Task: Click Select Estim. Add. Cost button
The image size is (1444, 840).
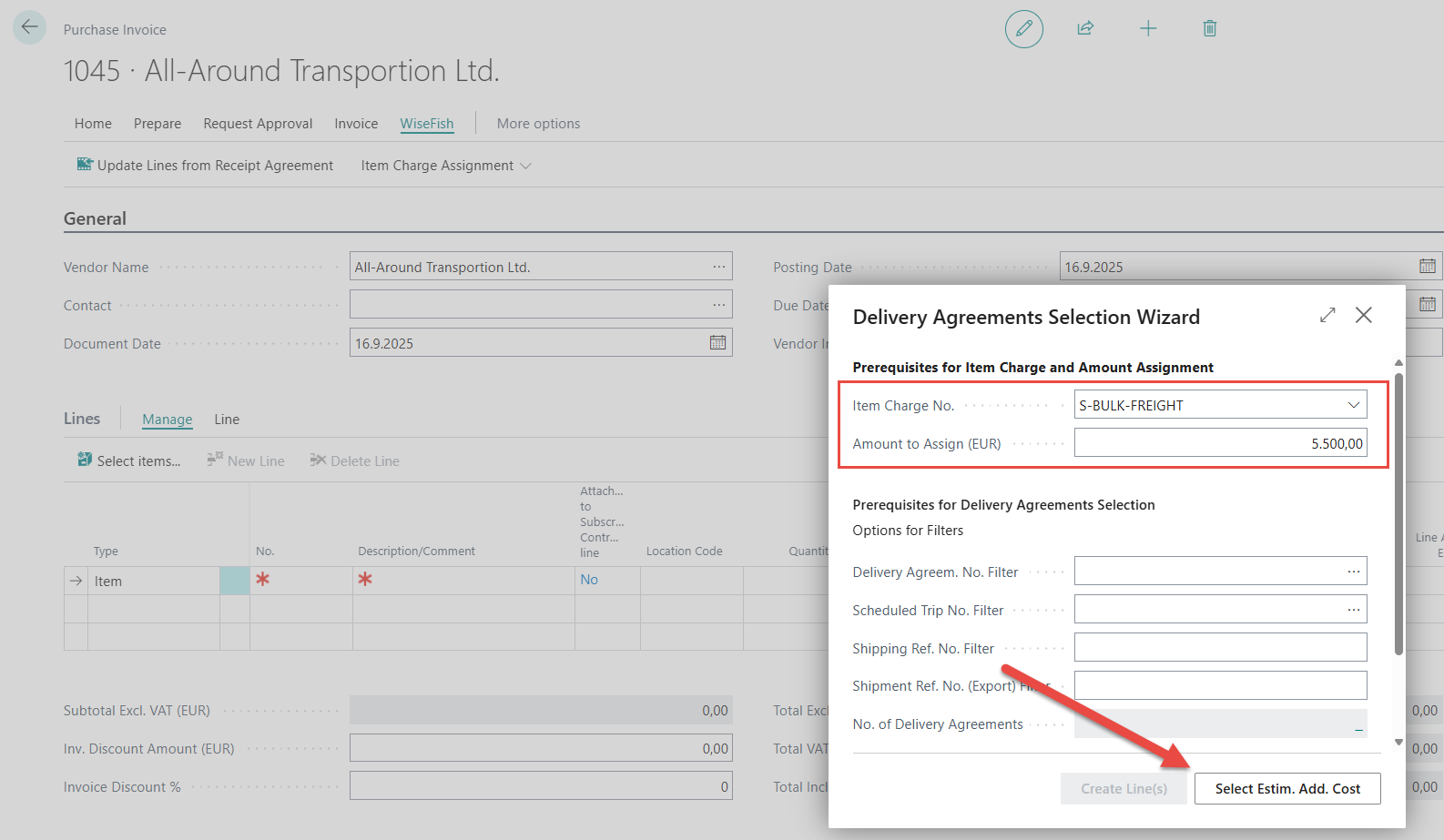Action: [1286, 789]
